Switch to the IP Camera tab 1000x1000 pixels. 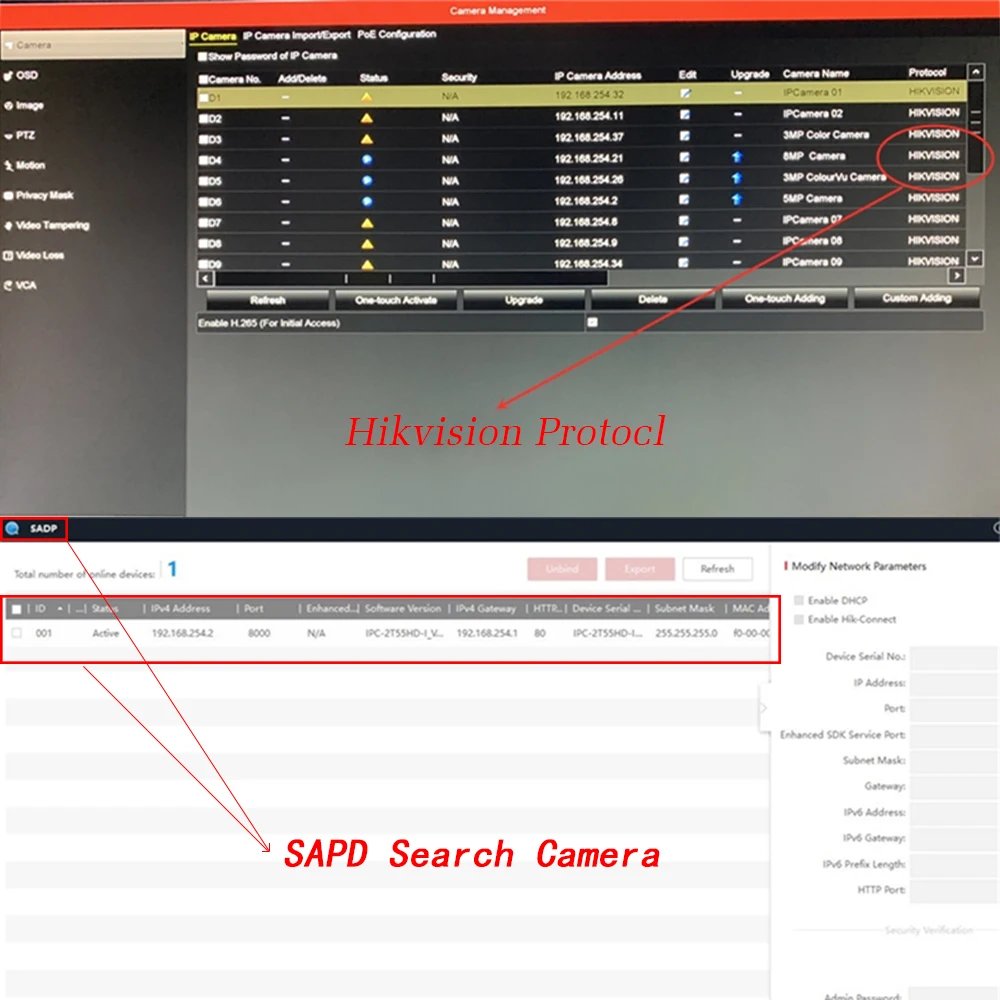tap(213, 36)
